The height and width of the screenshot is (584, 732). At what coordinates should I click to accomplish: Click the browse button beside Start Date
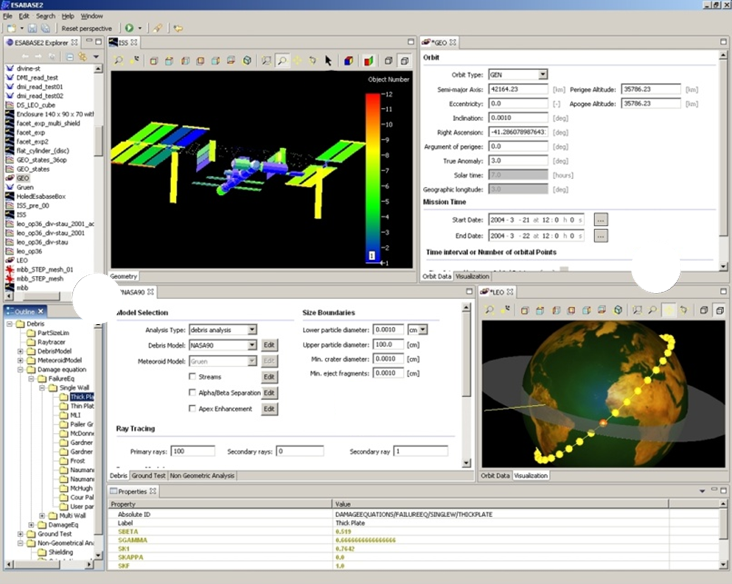point(600,219)
